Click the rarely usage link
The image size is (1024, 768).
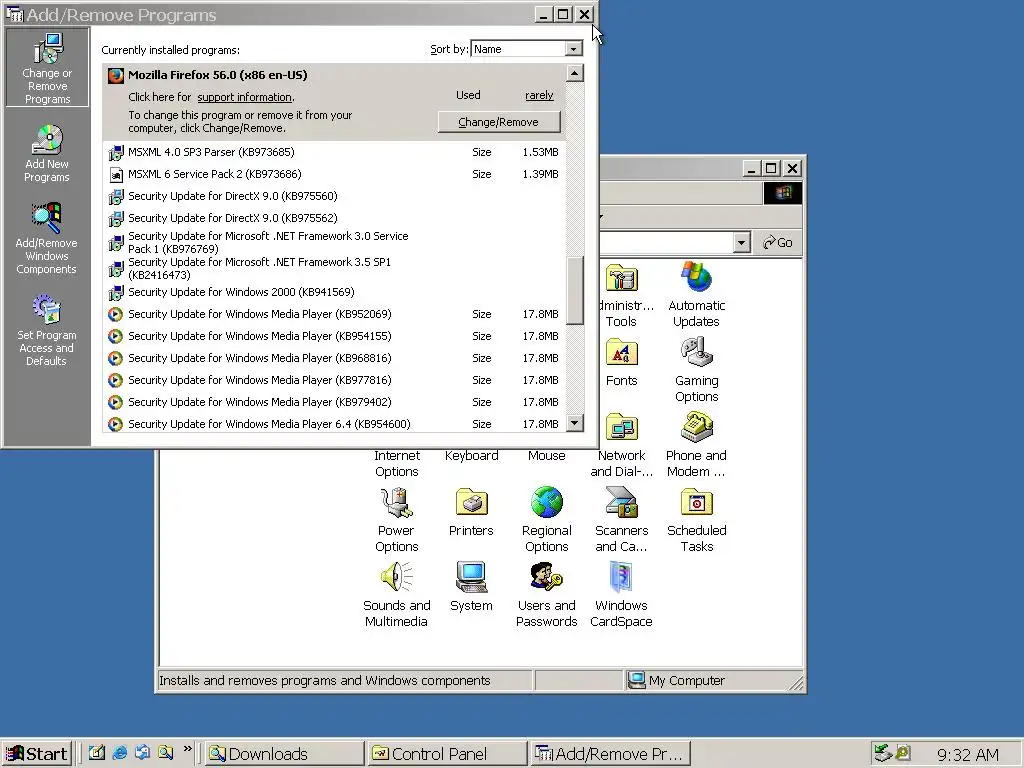(539, 95)
